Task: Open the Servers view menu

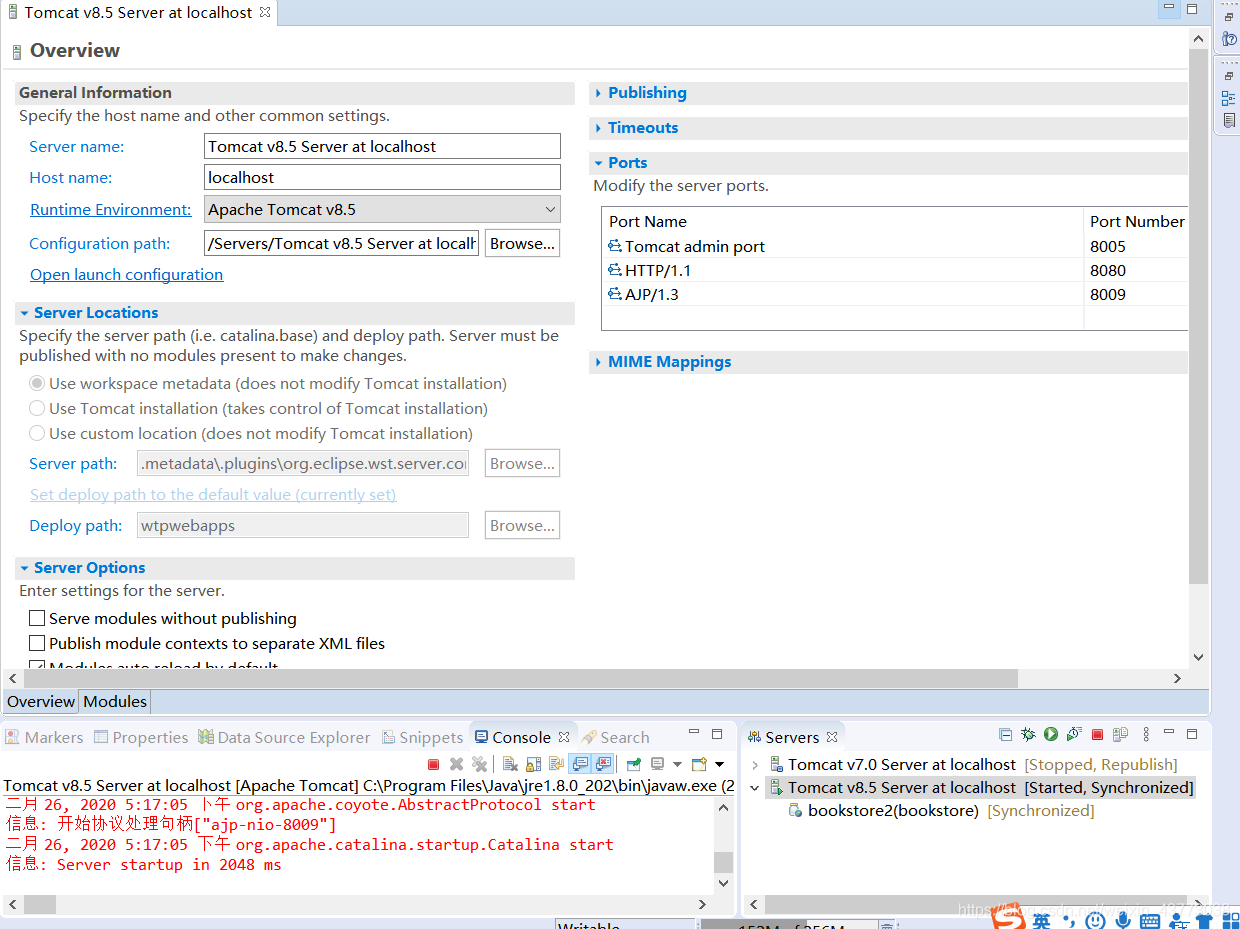Action: (1146, 734)
